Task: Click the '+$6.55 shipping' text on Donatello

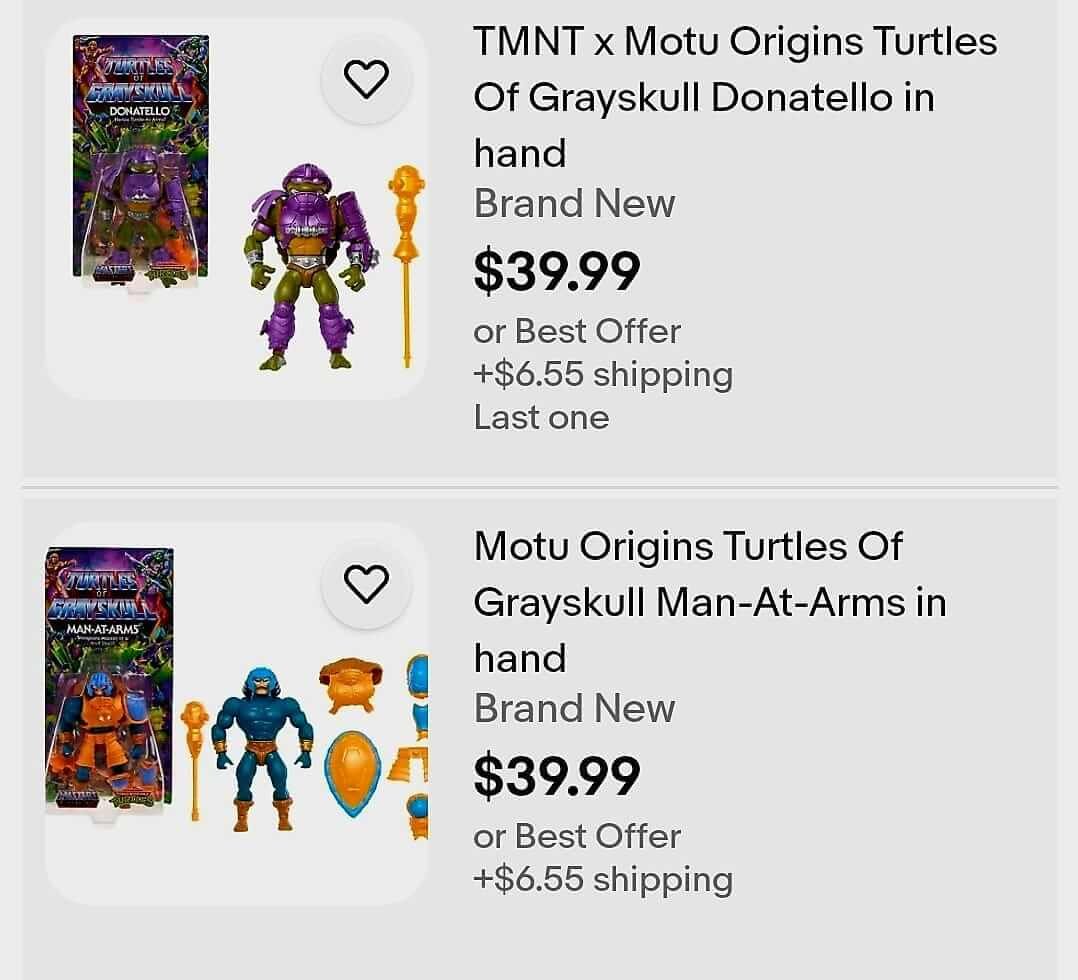Action: coord(602,374)
